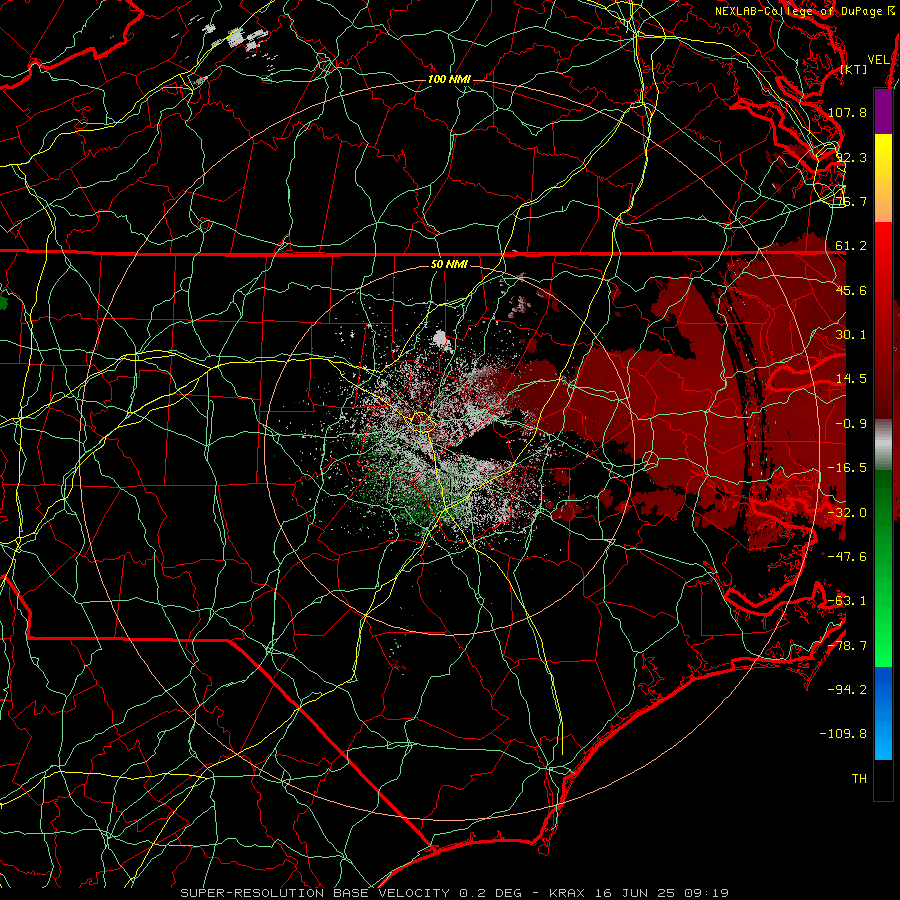The width and height of the screenshot is (900, 900).
Task: Select the -32.0 velocity scale value
Action: coord(847,513)
